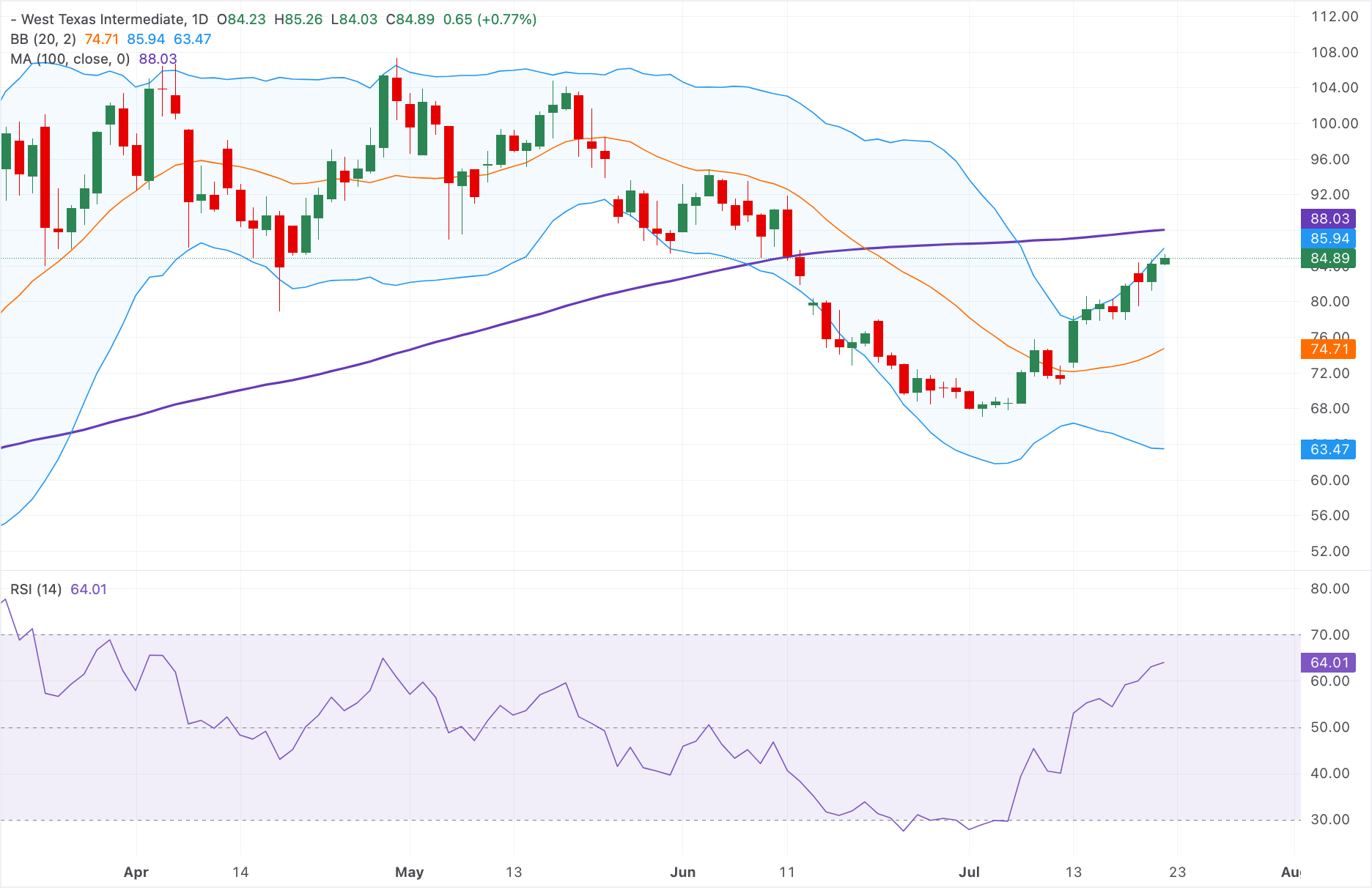The width and height of the screenshot is (1372, 896).
Task: Click the 52.00 price axis label
Action: click(x=1330, y=551)
